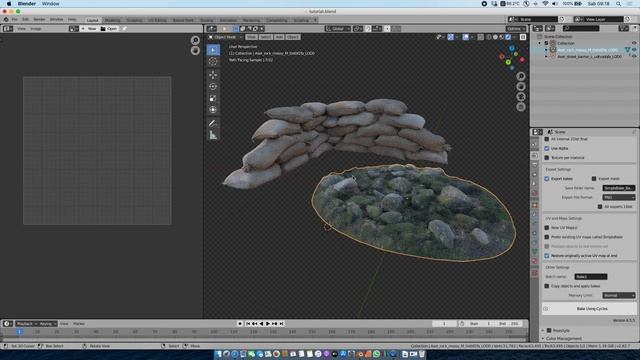640x360 pixels.
Task: Open the viewport Object menu
Action: click(x=293, y=37)
